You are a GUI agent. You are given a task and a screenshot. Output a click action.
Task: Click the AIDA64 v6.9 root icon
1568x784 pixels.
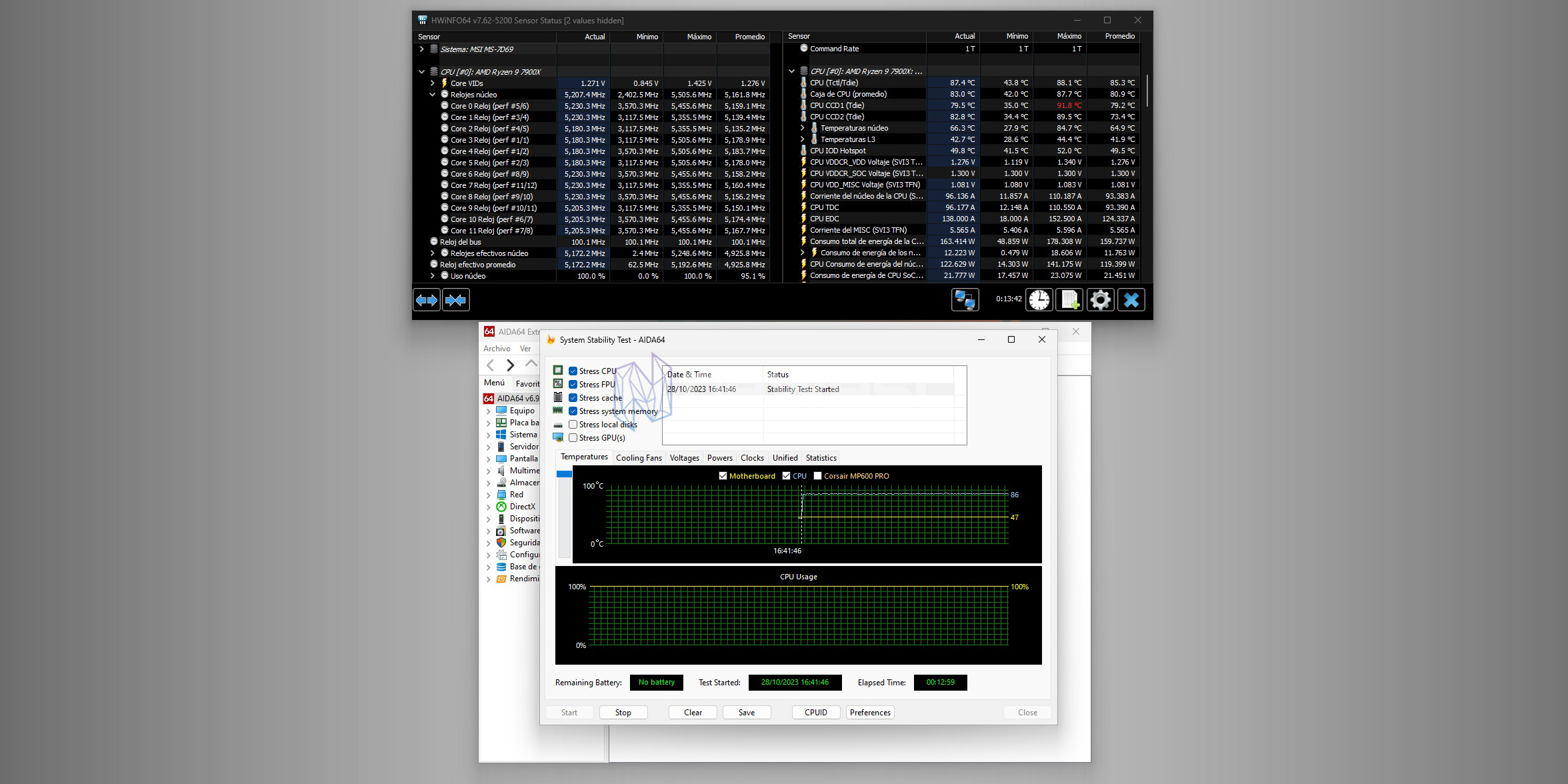click(489, 399)
